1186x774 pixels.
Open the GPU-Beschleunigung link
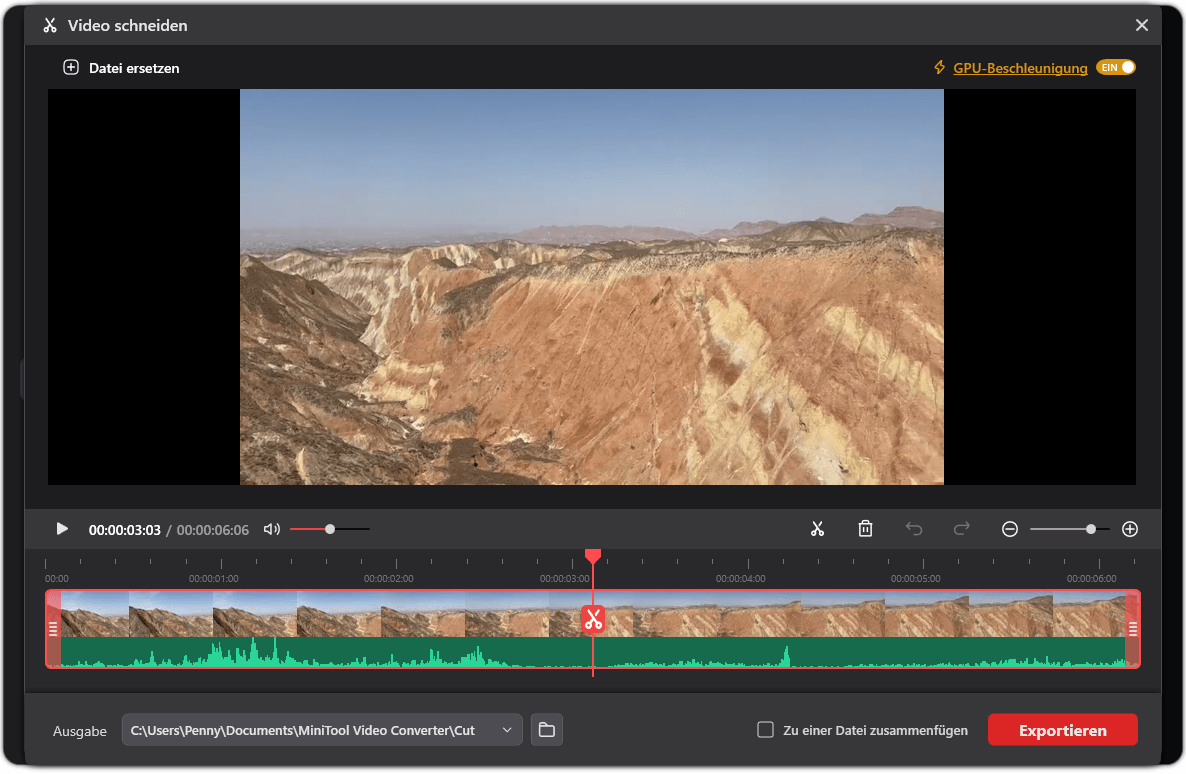[1020, 68]
